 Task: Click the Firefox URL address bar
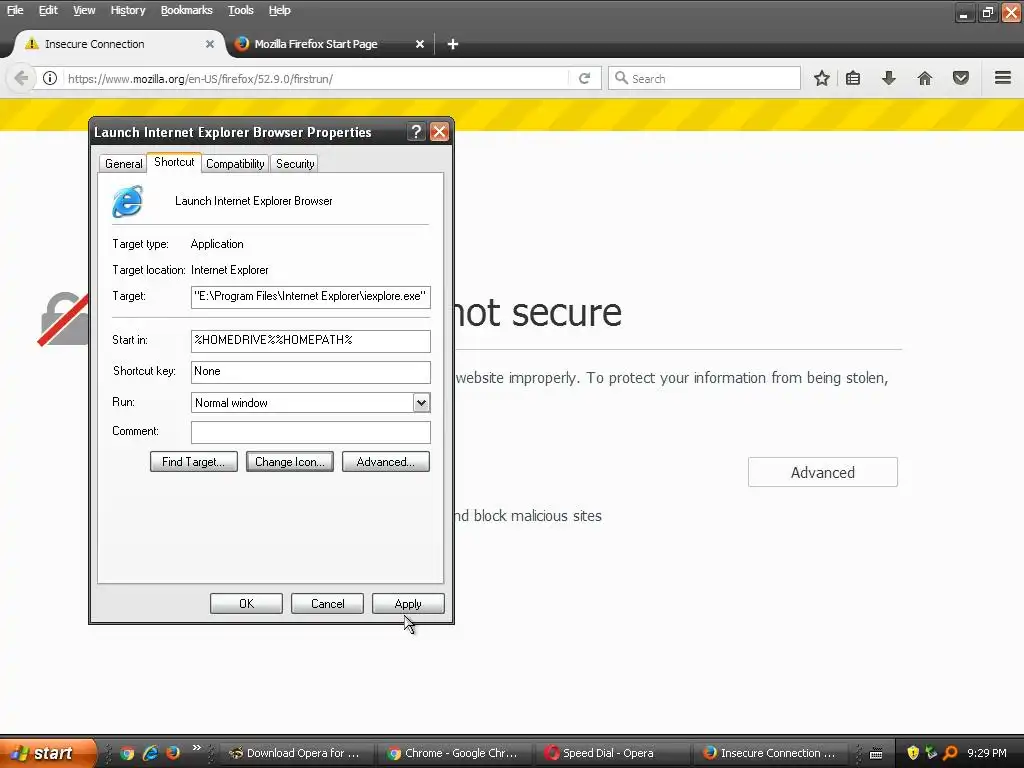click(x=317, y=78)
